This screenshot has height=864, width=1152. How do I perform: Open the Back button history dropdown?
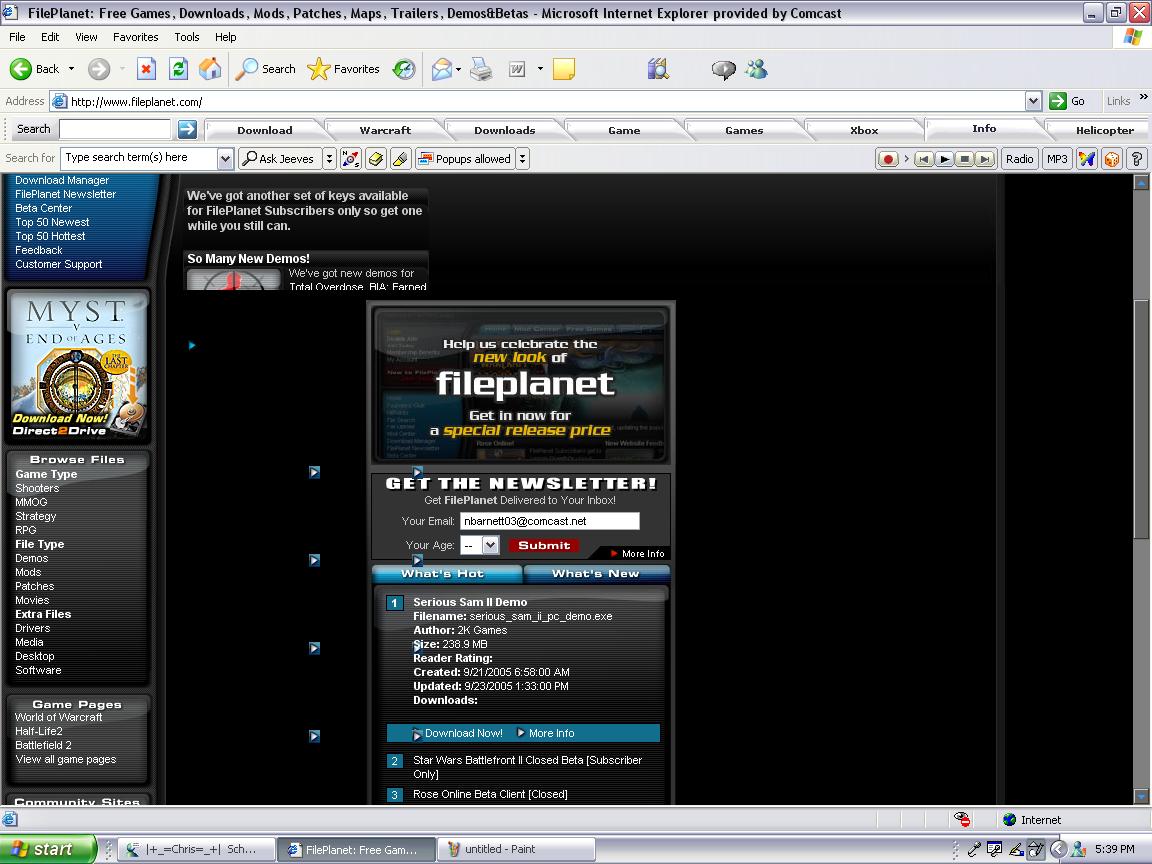[x=71, y=69]
